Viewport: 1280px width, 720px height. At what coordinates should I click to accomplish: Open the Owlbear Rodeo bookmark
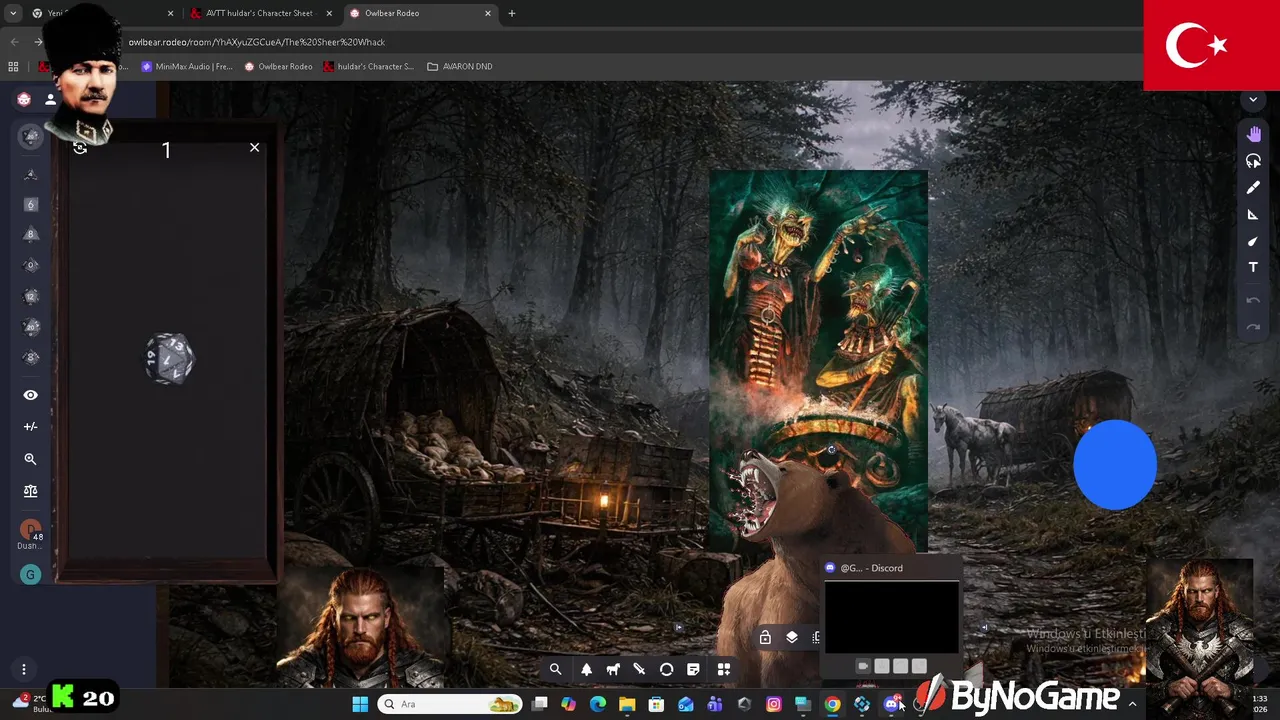[278, 67]
